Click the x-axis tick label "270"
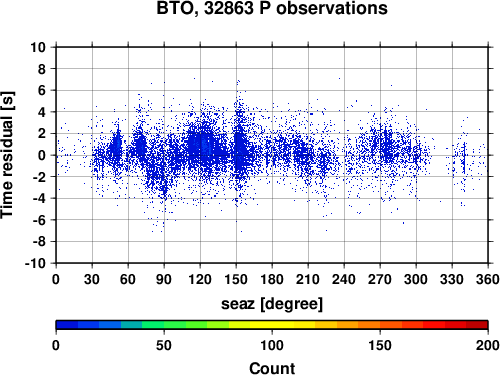The height and width of the screenshot is (375, 500). point(380,279)
